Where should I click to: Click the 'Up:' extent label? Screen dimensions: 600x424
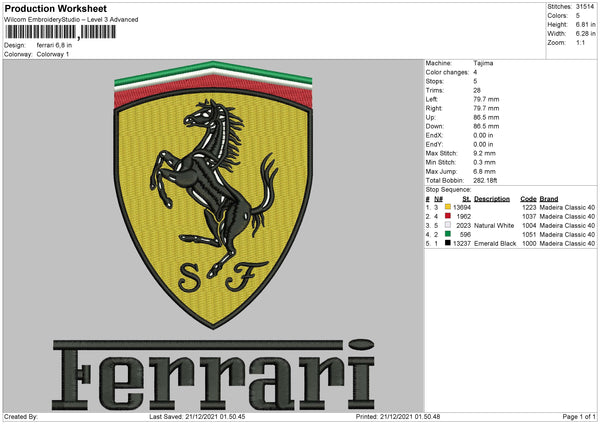(430, 117)
